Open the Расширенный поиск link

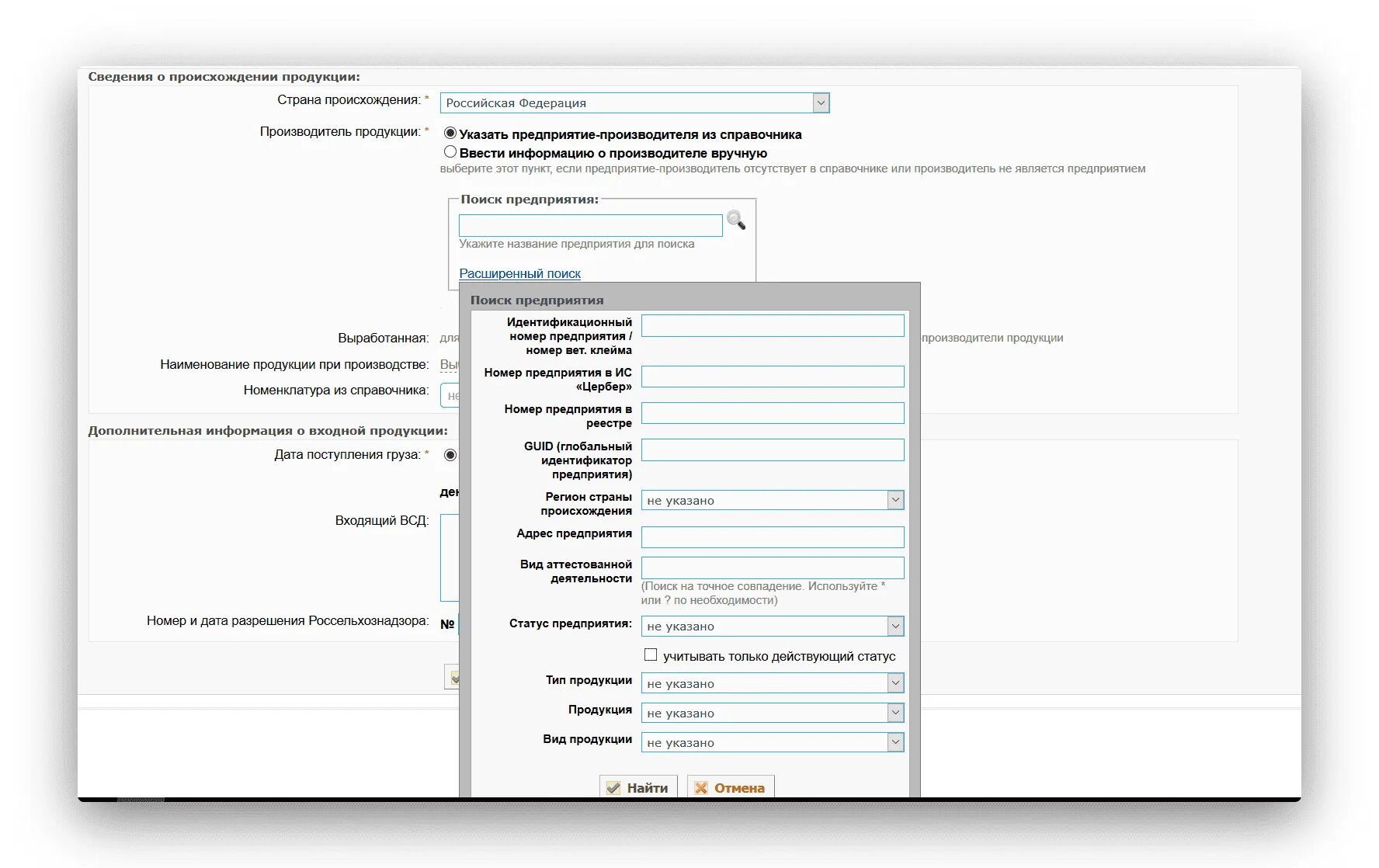[519, 273]
